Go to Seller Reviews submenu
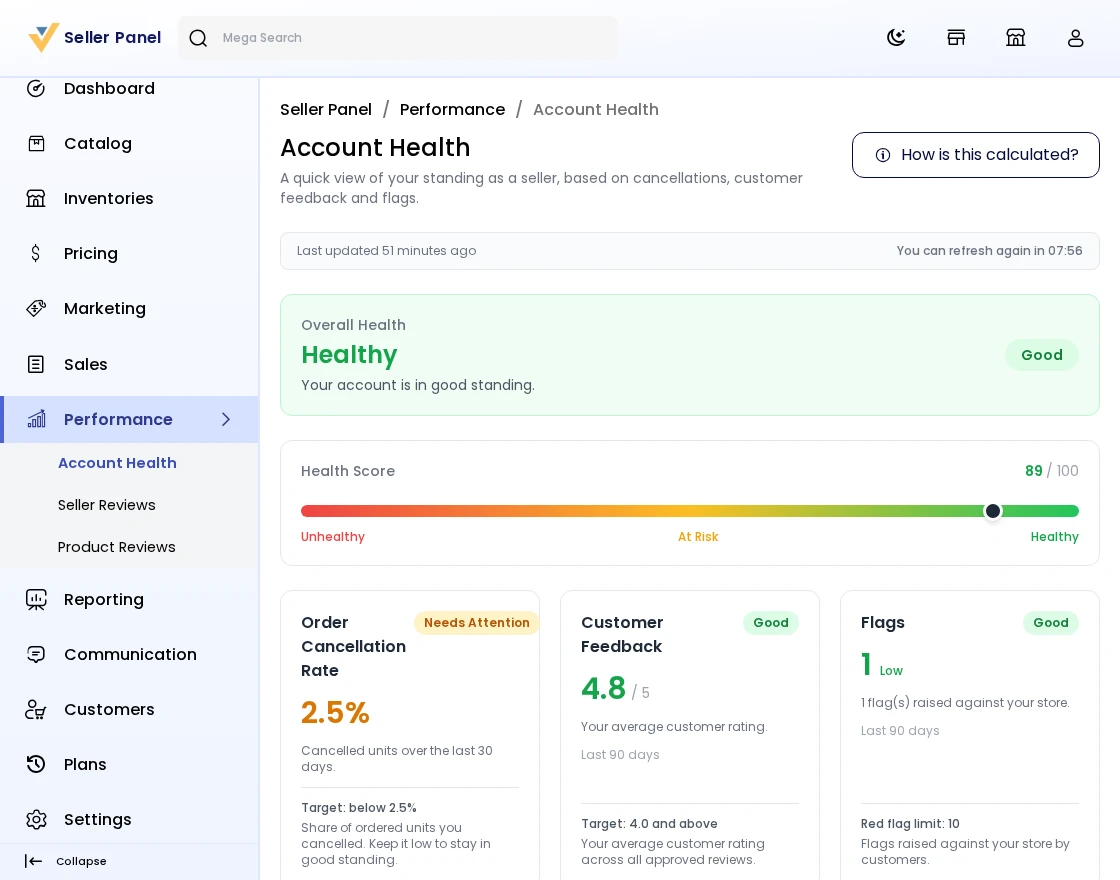 click(106, 505)
